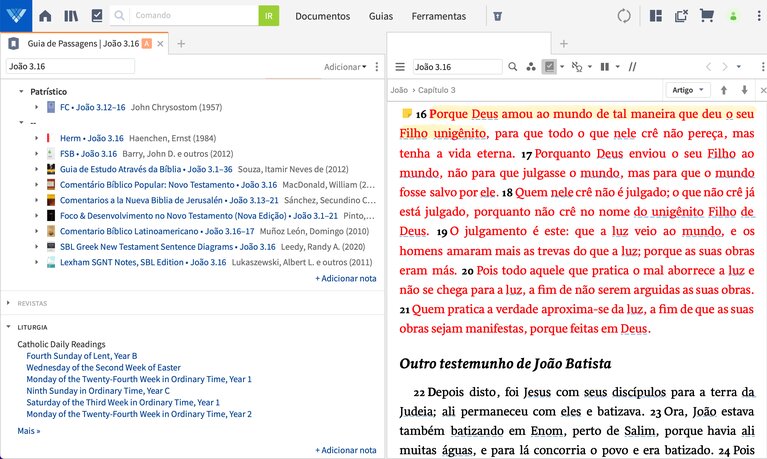Click the Capítulo 3 breadcrumb

[436, 90]
